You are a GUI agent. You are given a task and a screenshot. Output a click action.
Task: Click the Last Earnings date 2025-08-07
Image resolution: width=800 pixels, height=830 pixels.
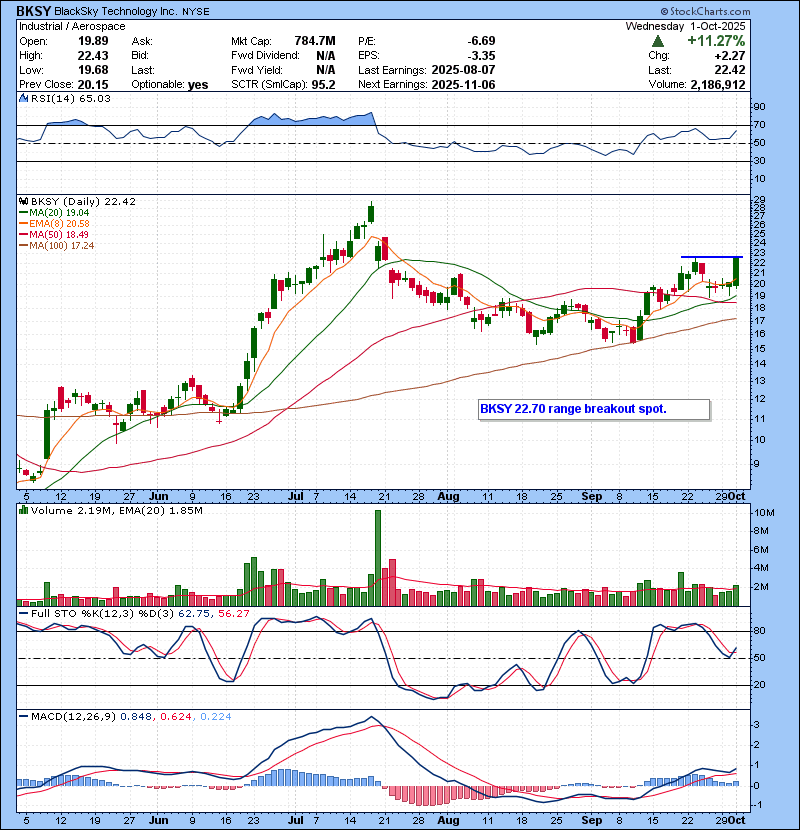[463, 70]
